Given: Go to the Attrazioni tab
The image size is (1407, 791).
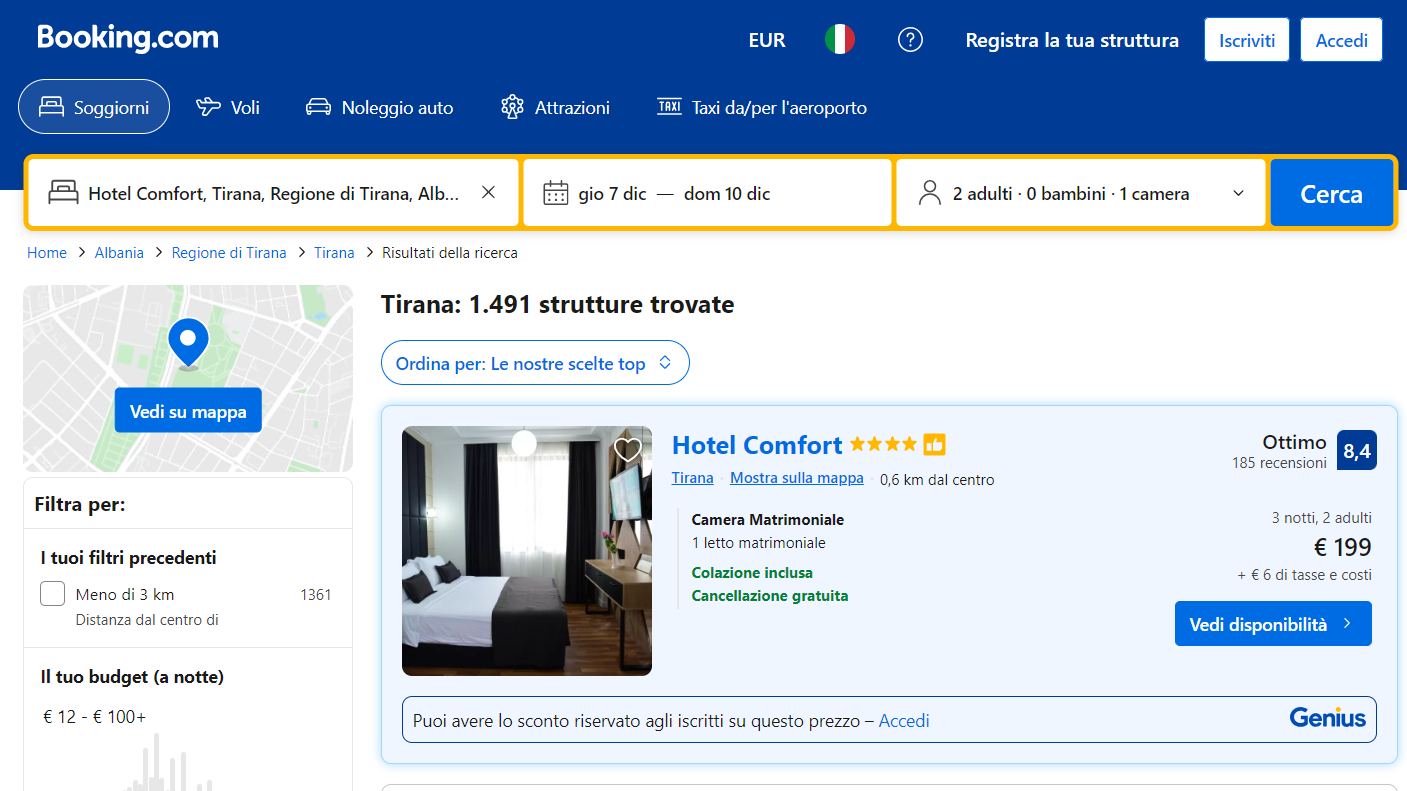Looking at the screenshot, I should (x=556, y=107).
